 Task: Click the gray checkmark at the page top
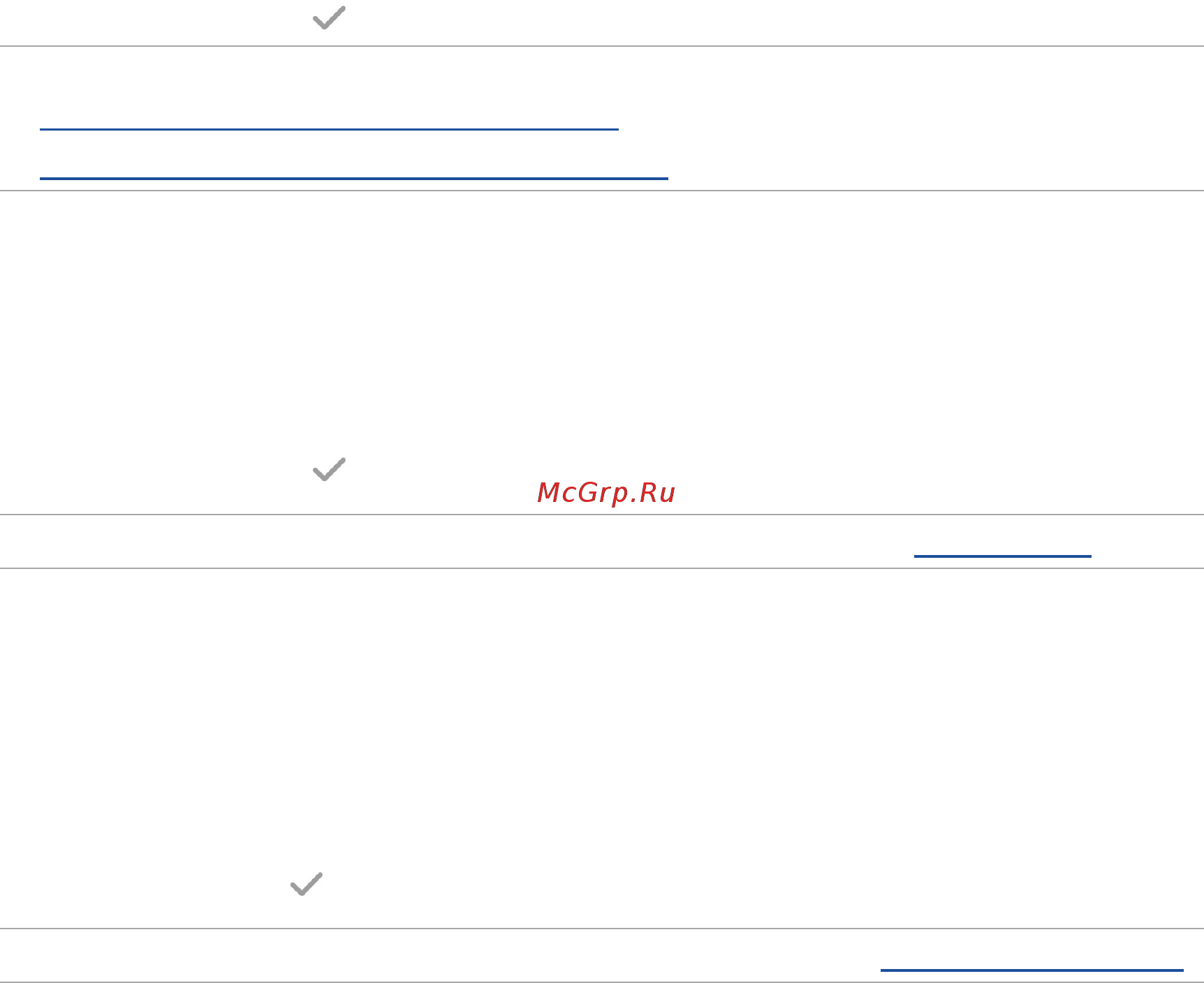point(329,18)
